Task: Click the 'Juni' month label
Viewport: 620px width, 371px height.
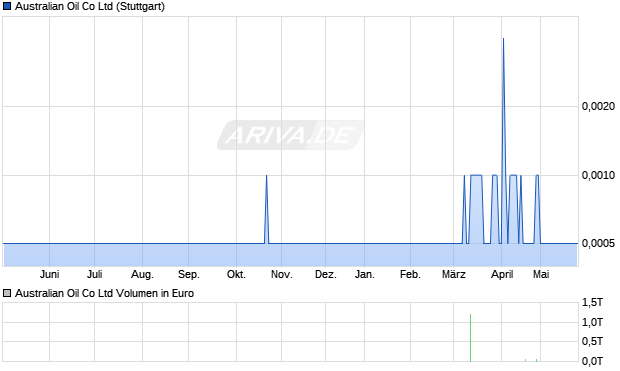Action: click(49, 274)
